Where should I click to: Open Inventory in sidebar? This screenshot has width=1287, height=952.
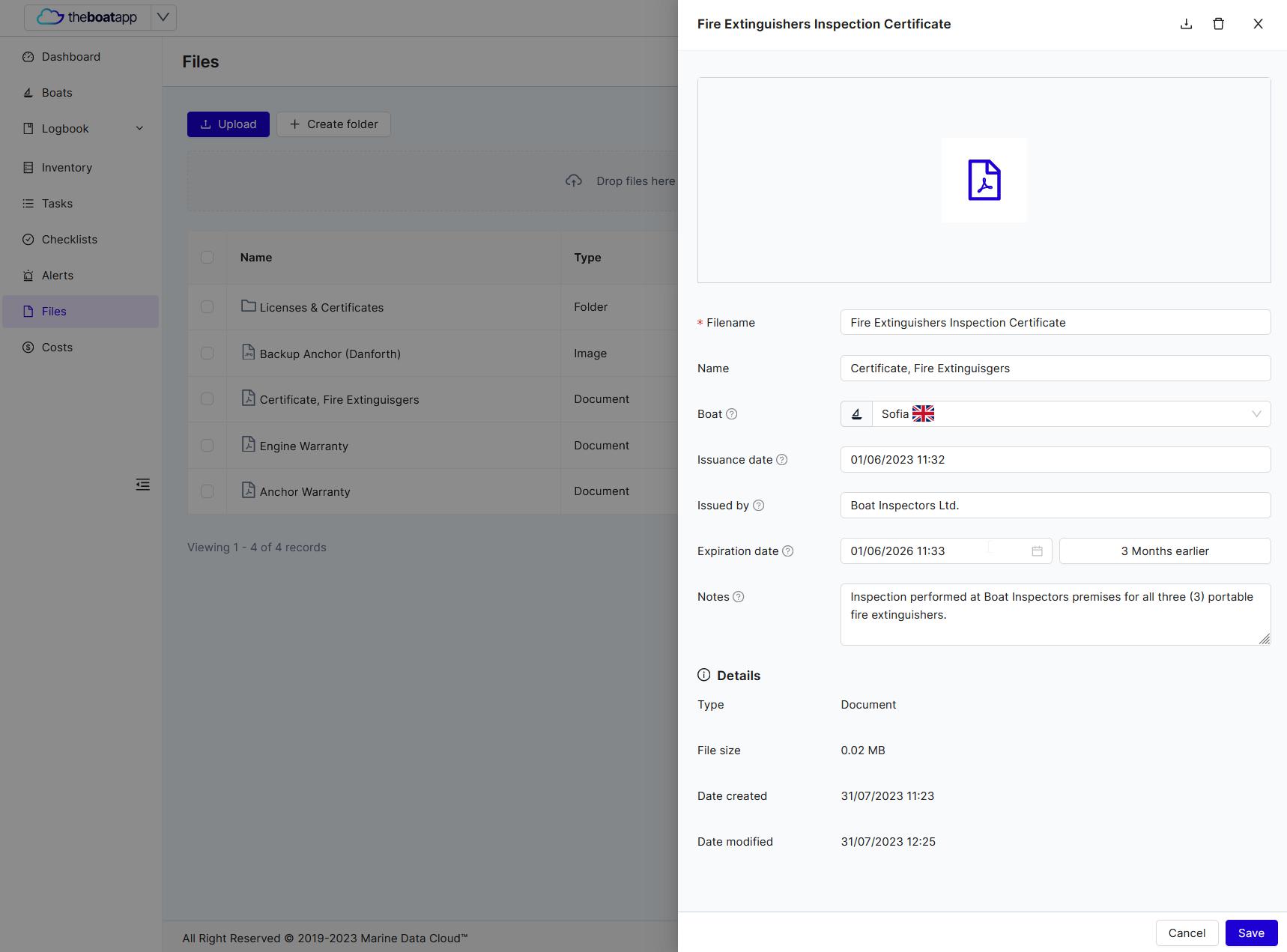click(81, 168)
